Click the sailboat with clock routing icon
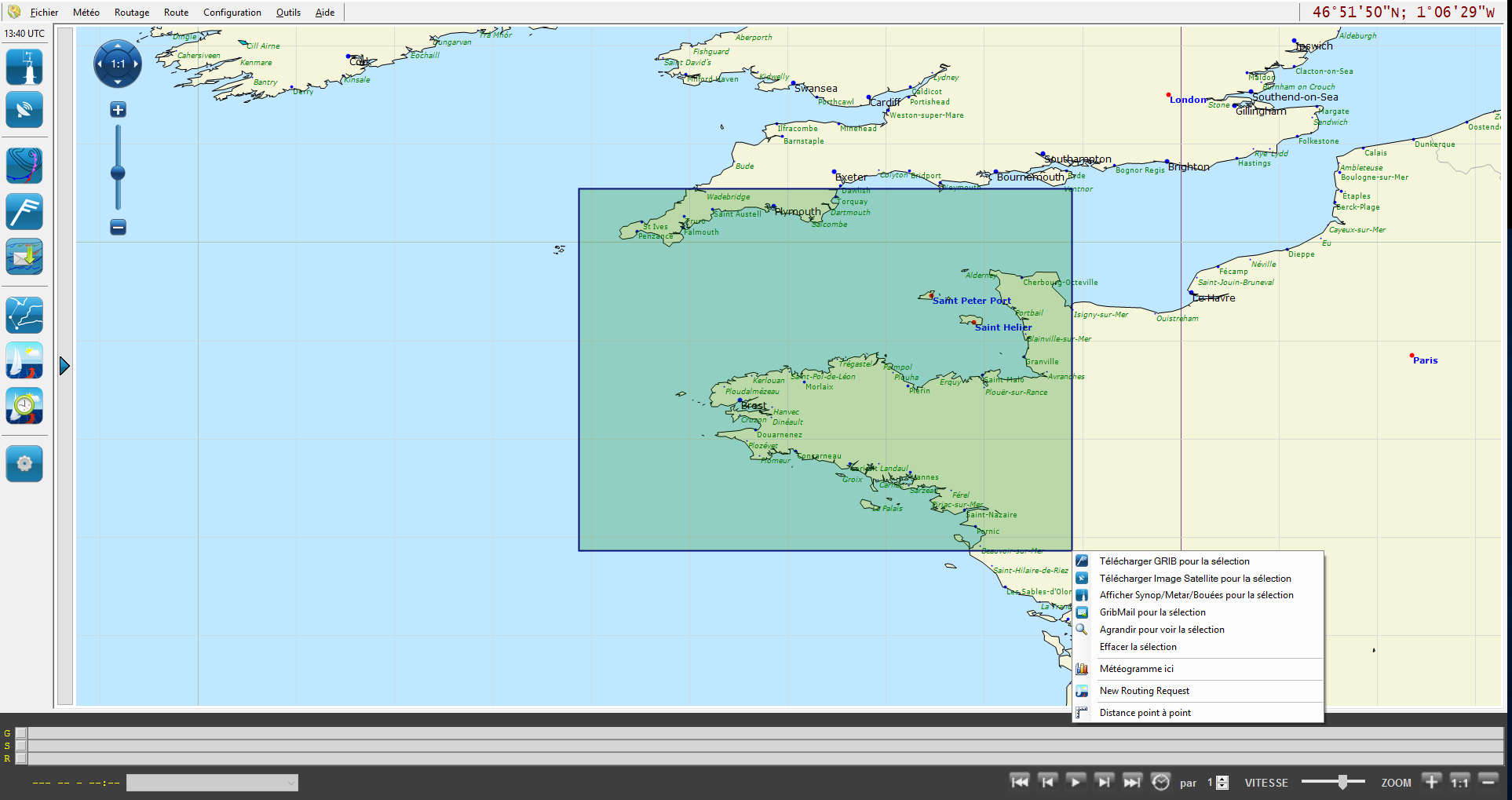The width and height of the screenshot is (1512, 800). [x=24, y=406]
